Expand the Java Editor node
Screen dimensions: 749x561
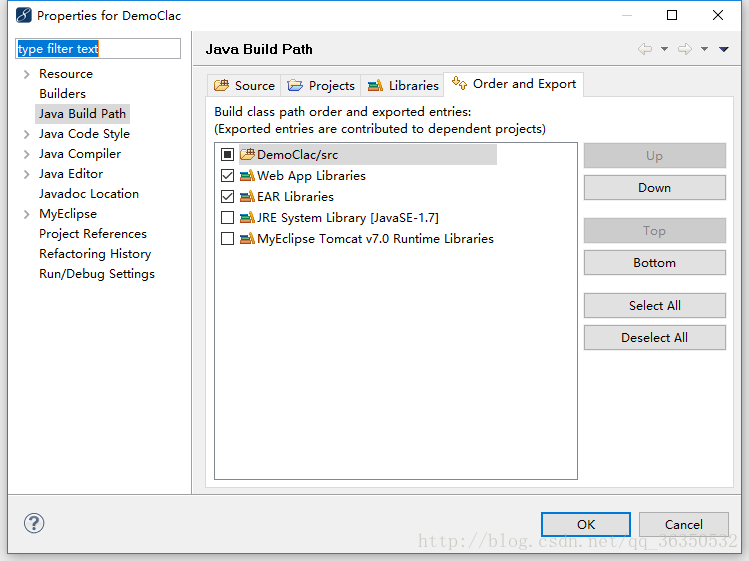[27, 174]
